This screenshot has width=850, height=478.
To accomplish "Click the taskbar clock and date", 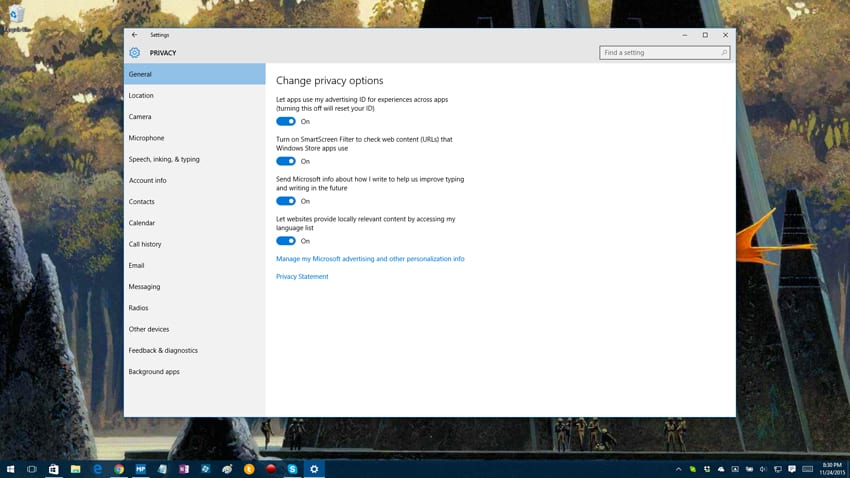I will coord(832,469).
